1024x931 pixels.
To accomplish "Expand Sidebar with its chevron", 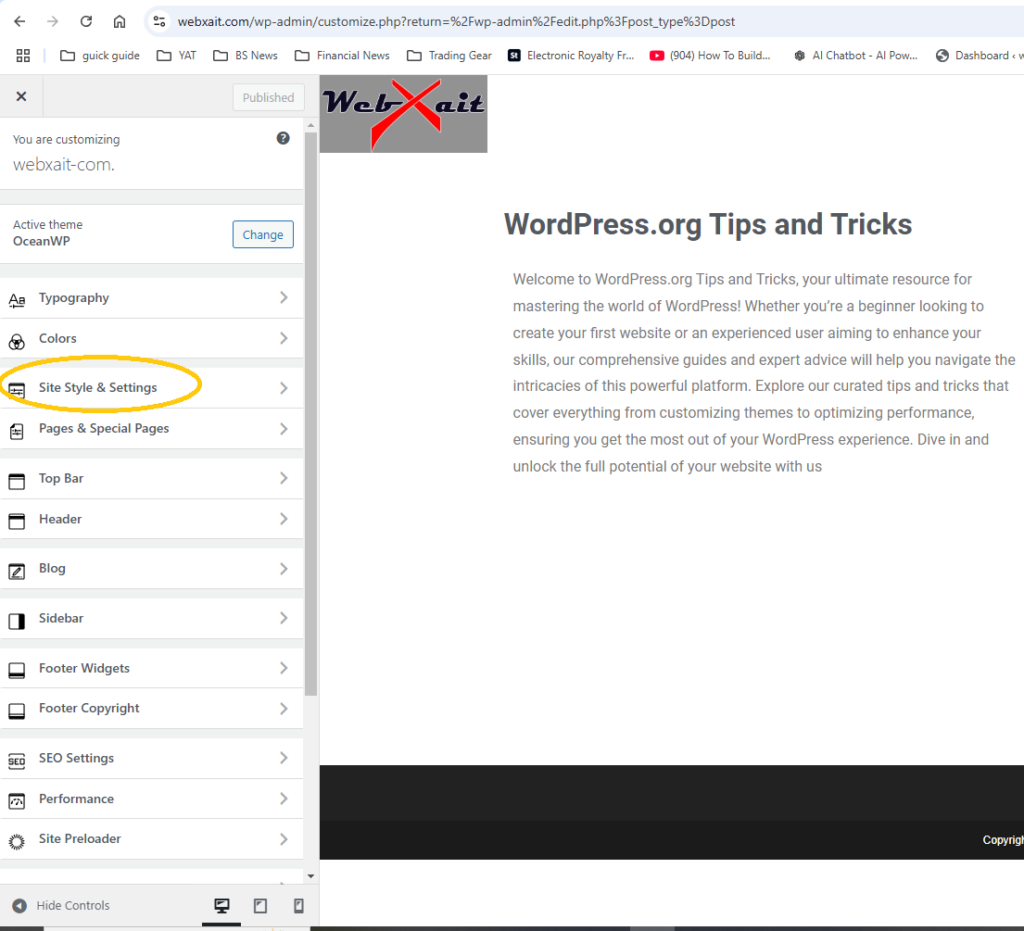I will (x=283, y=618).
